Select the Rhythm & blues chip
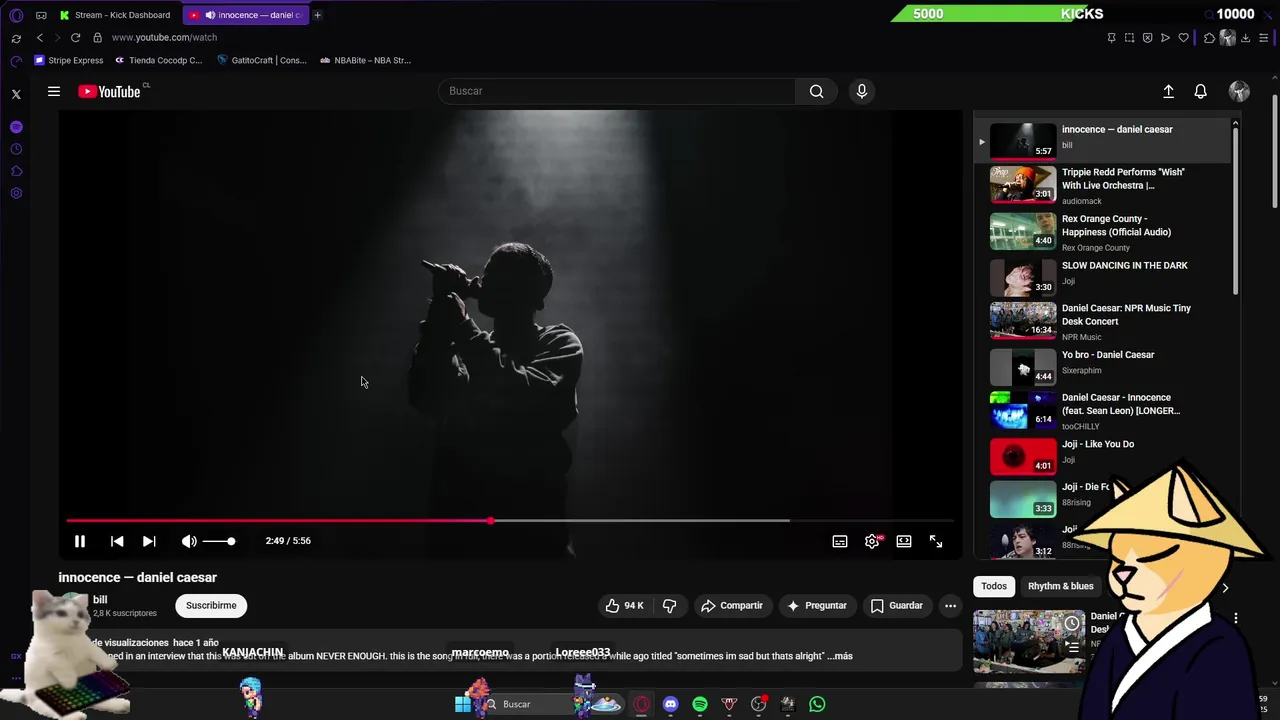1280x720 pixels. pos(1060,586)
